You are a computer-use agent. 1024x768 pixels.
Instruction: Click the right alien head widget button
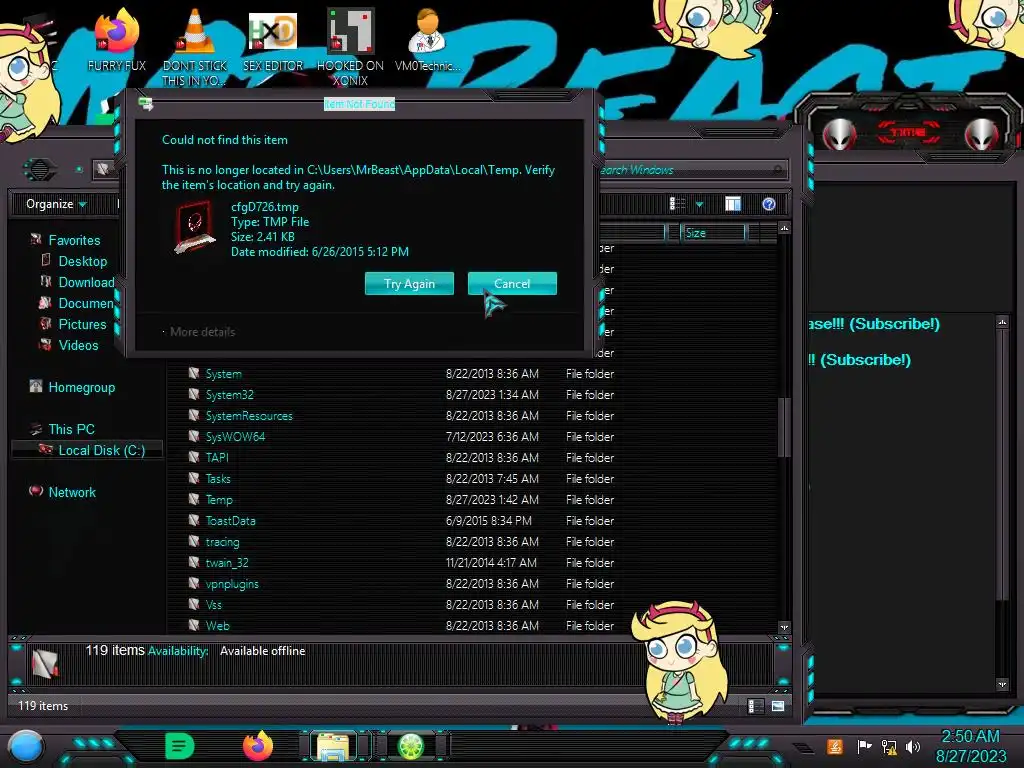point(982,134)
